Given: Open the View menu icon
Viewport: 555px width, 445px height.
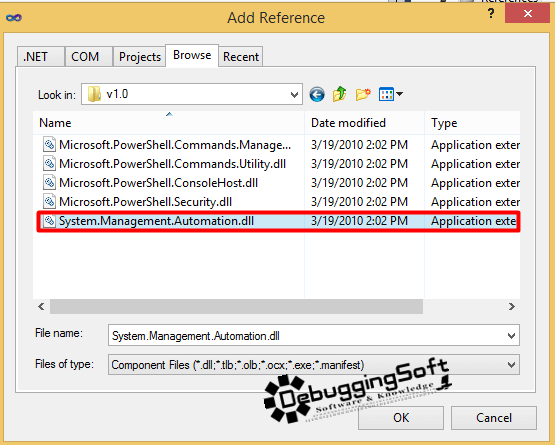Looking at the screenshot, I should (390, 94).
